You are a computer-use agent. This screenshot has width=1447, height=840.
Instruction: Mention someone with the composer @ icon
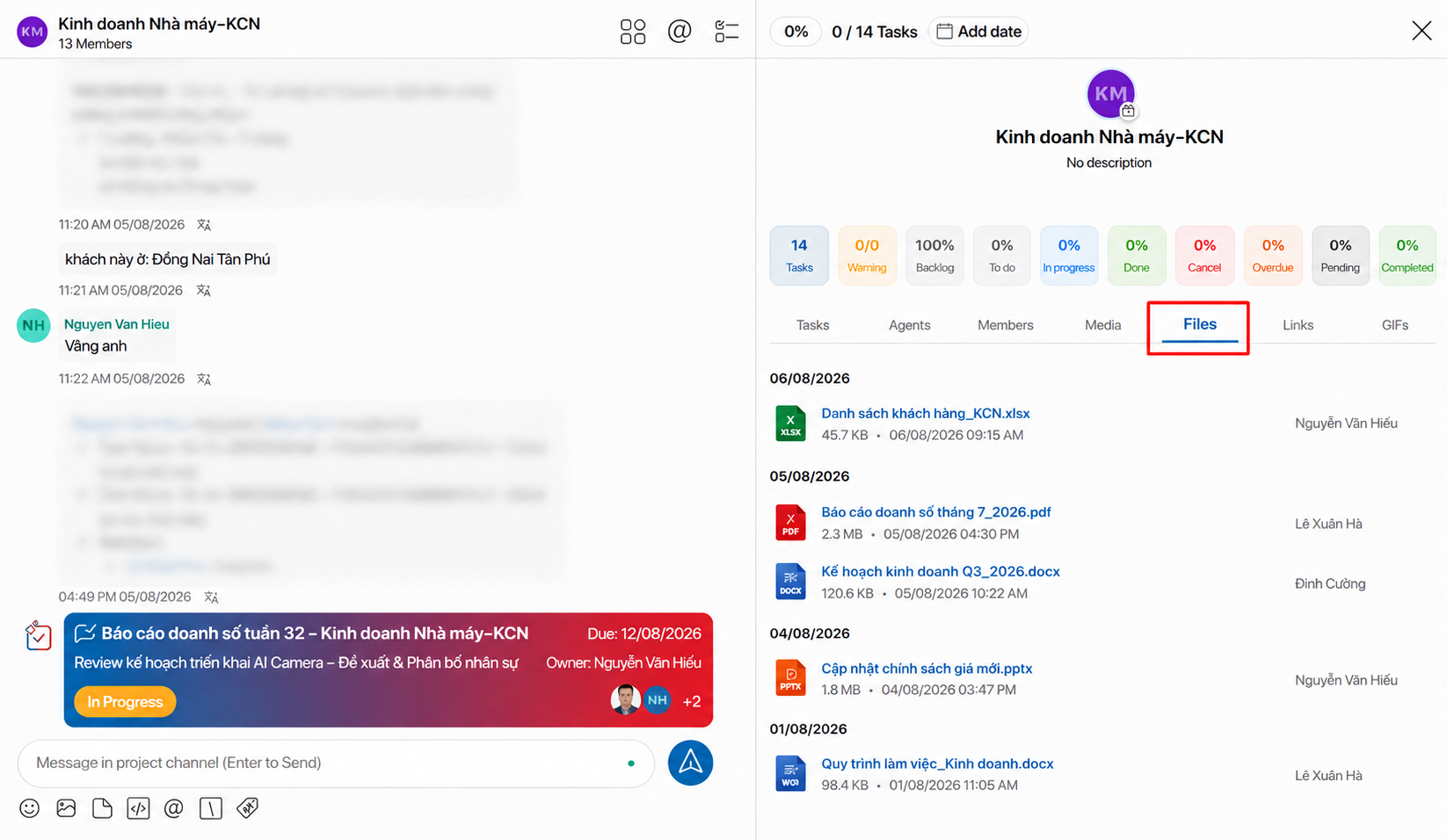coord(174,808)
